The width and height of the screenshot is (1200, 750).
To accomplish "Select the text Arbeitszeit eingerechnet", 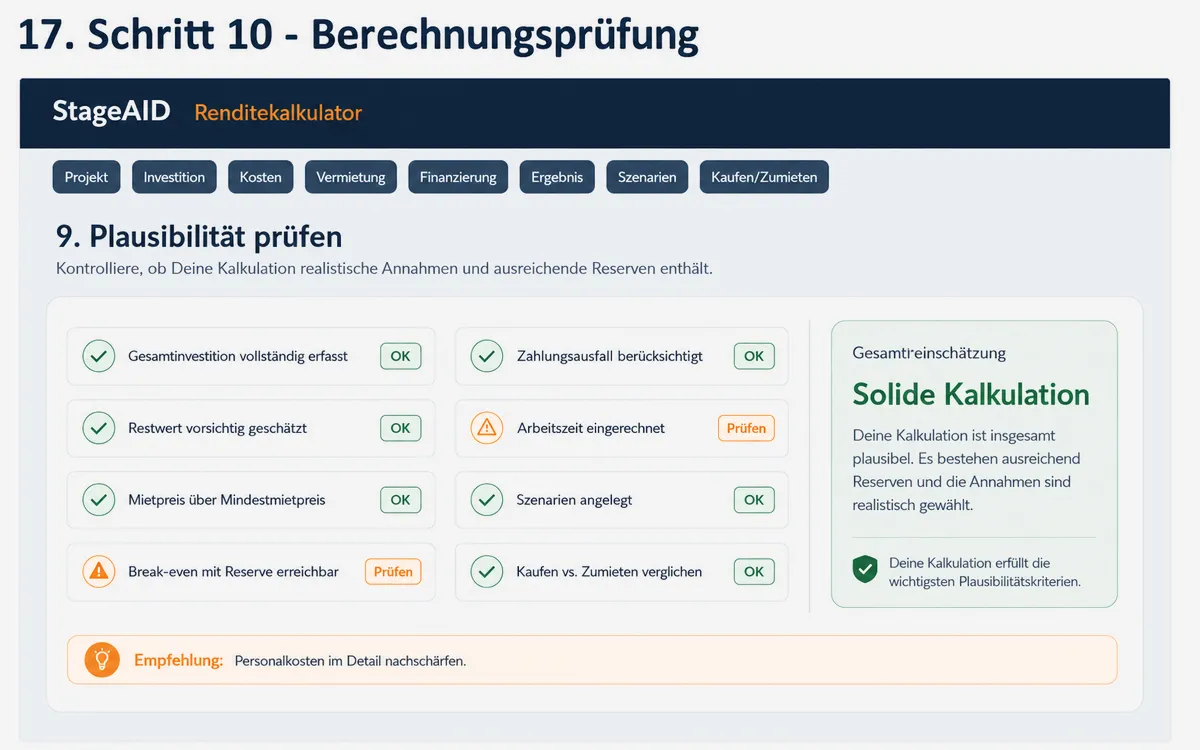I will pyautogui.click(x=591, y=428).
